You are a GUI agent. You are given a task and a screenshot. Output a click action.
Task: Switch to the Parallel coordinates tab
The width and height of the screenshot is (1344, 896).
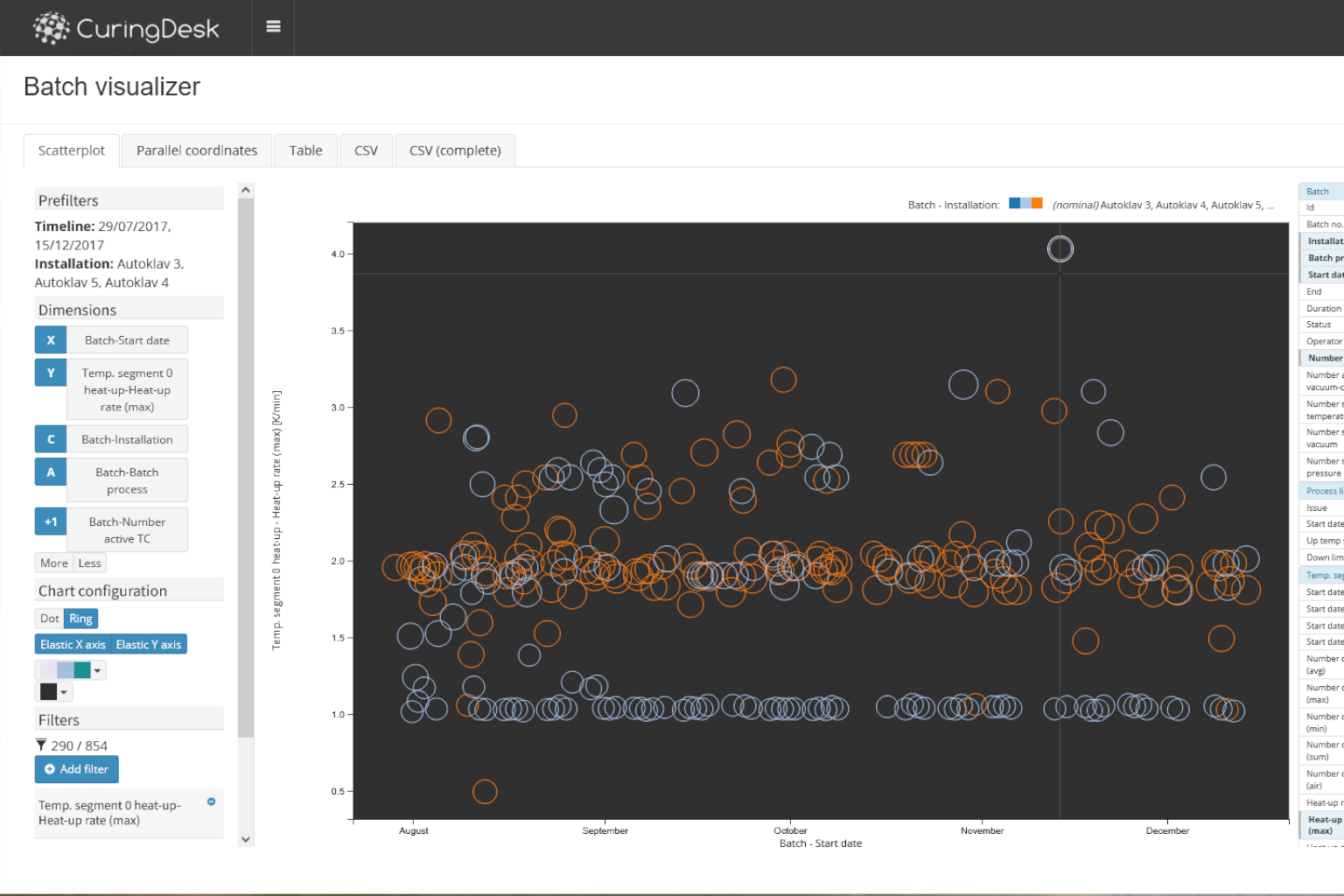197,150
